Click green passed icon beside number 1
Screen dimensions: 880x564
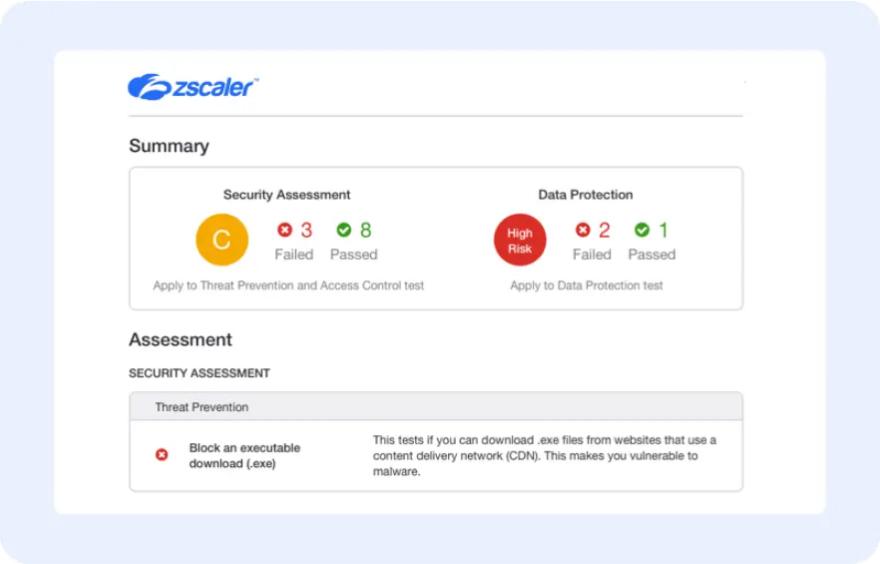click(x=642, y=230)
